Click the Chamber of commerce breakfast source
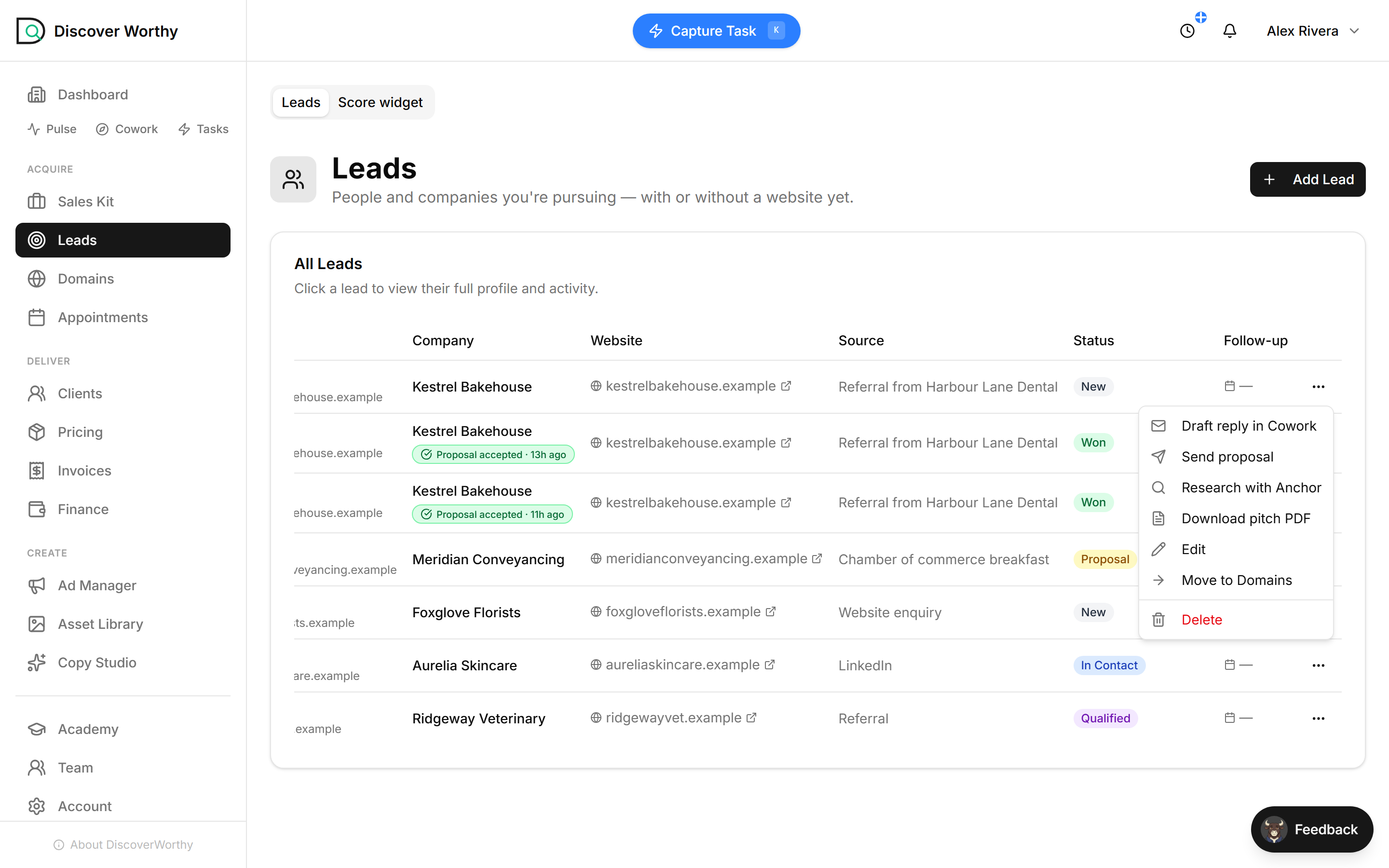Image resolution: width=1389 pixels, height=868 pixels. (x=943, y=560)
